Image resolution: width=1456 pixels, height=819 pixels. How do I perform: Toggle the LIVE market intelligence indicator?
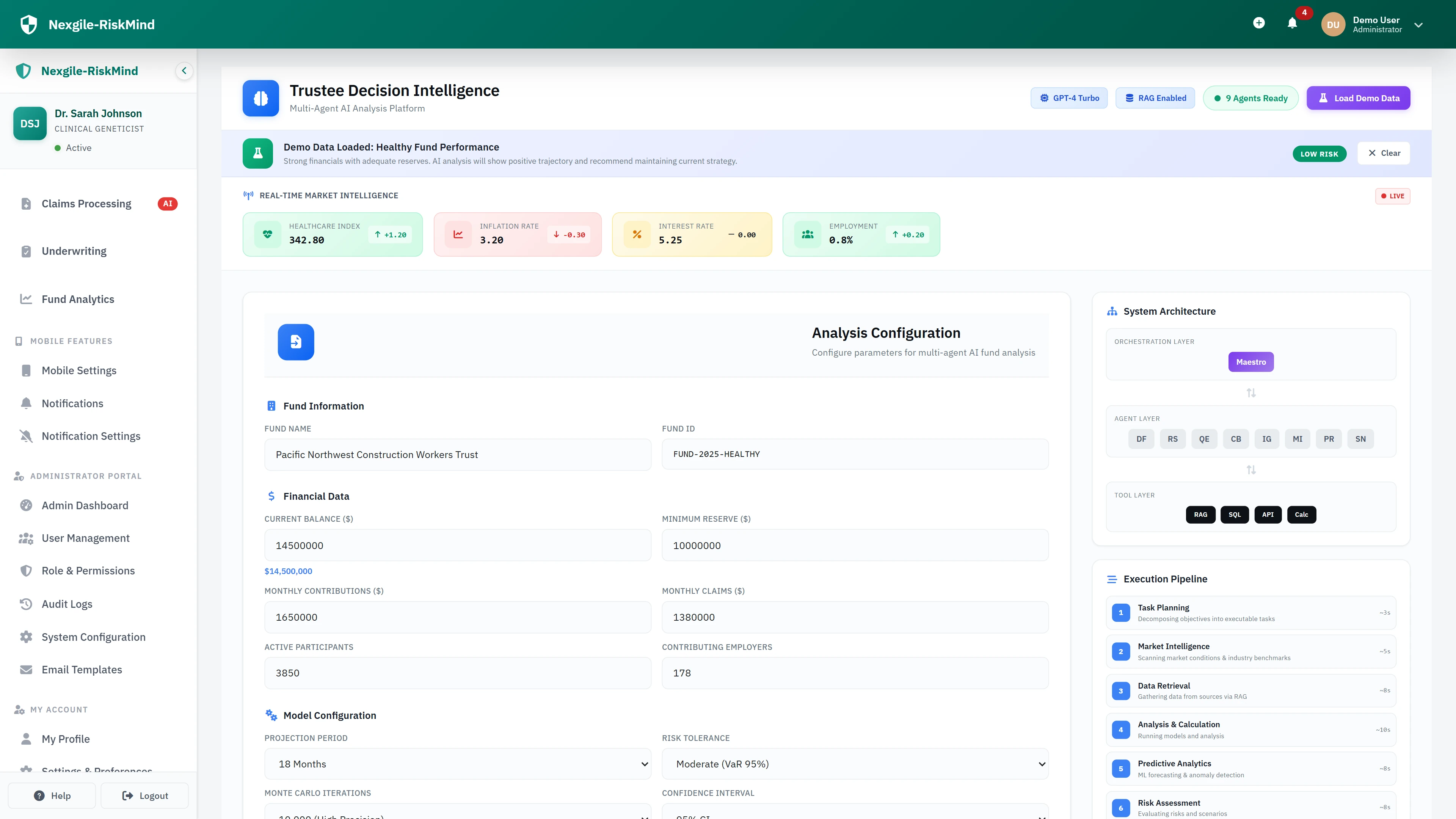point(1392,196)
